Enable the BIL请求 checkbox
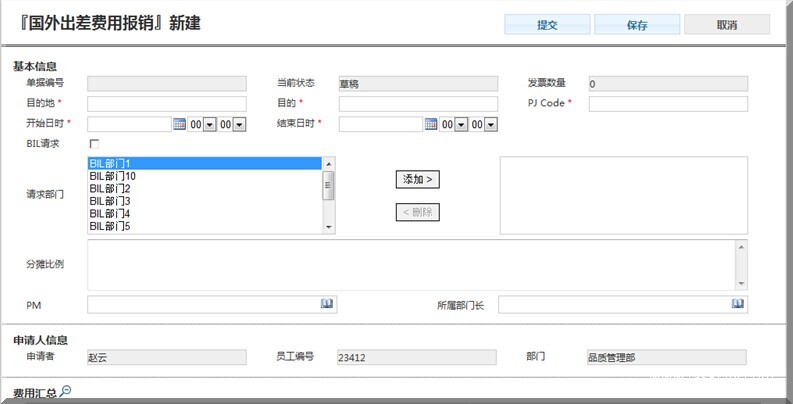The width and height of the screenshot is (793, 404). (94, 144)
